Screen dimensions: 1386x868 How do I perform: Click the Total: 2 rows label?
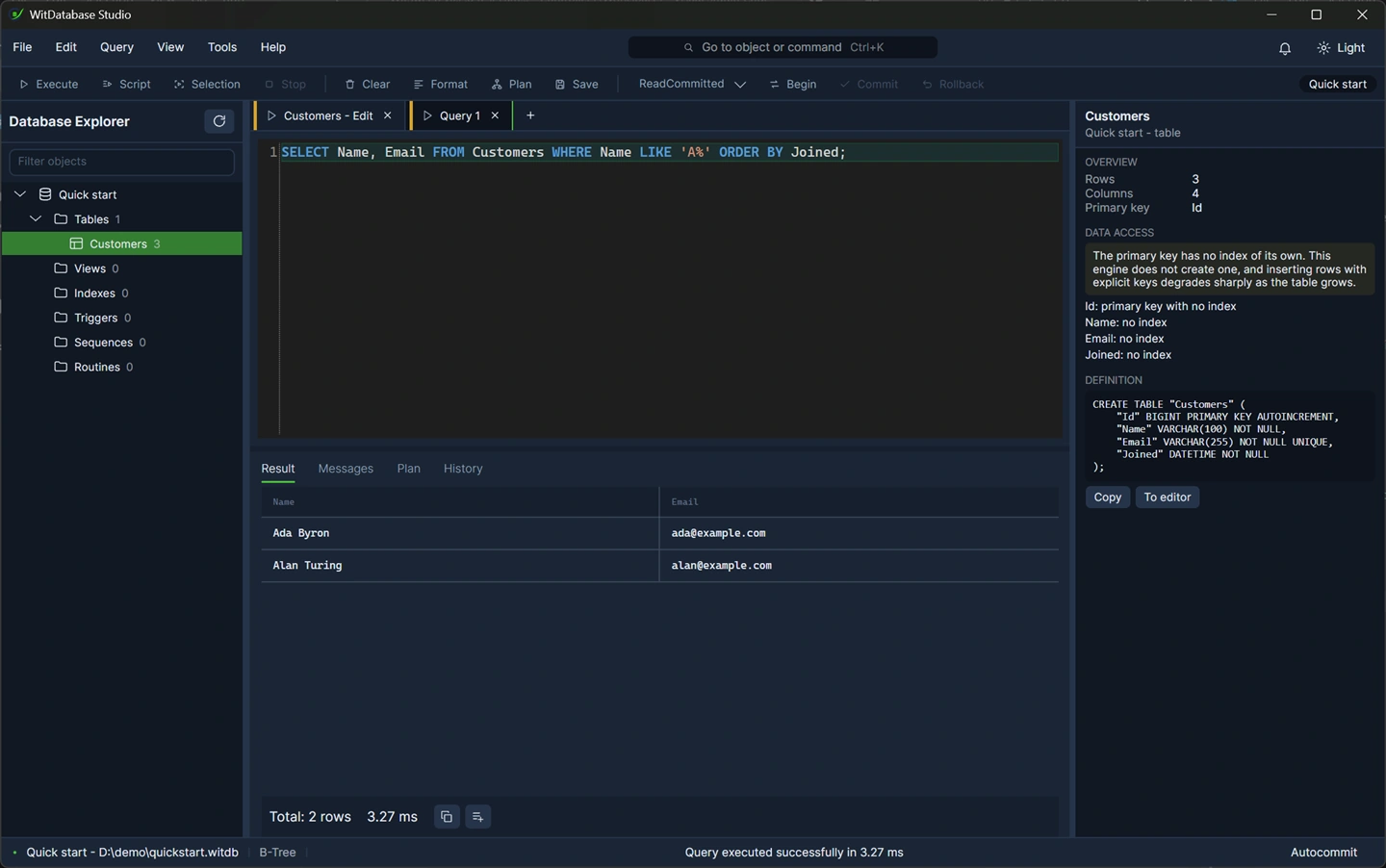pyautogui.click(x=310, y=817)
